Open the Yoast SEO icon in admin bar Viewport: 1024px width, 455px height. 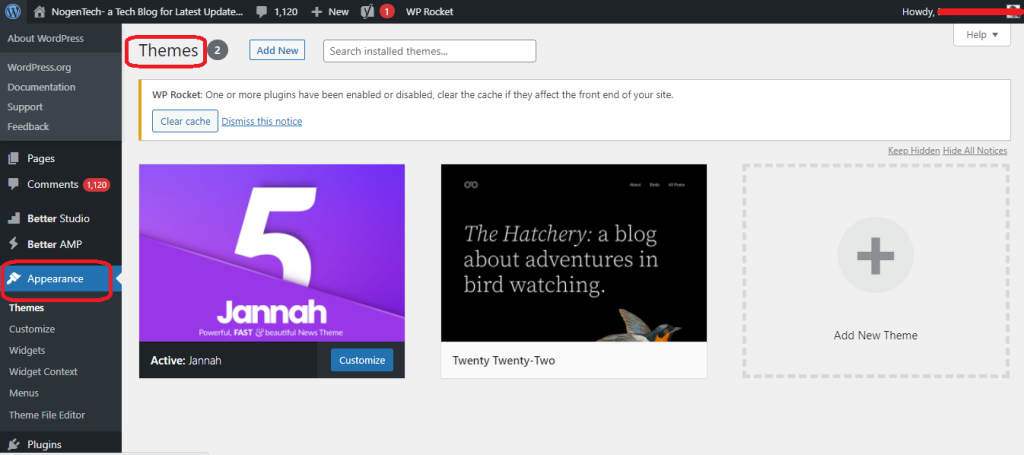tap(367, 12)
